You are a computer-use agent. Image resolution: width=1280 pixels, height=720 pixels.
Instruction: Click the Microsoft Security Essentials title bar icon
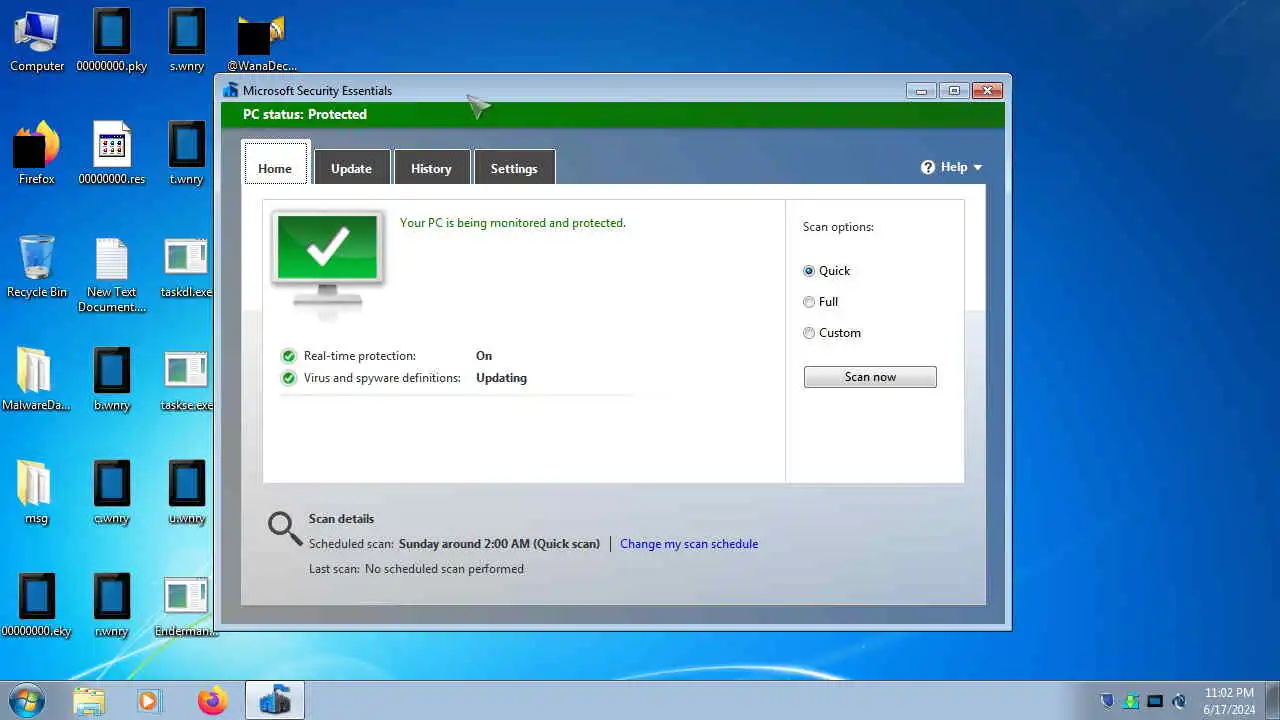[231, 90]
